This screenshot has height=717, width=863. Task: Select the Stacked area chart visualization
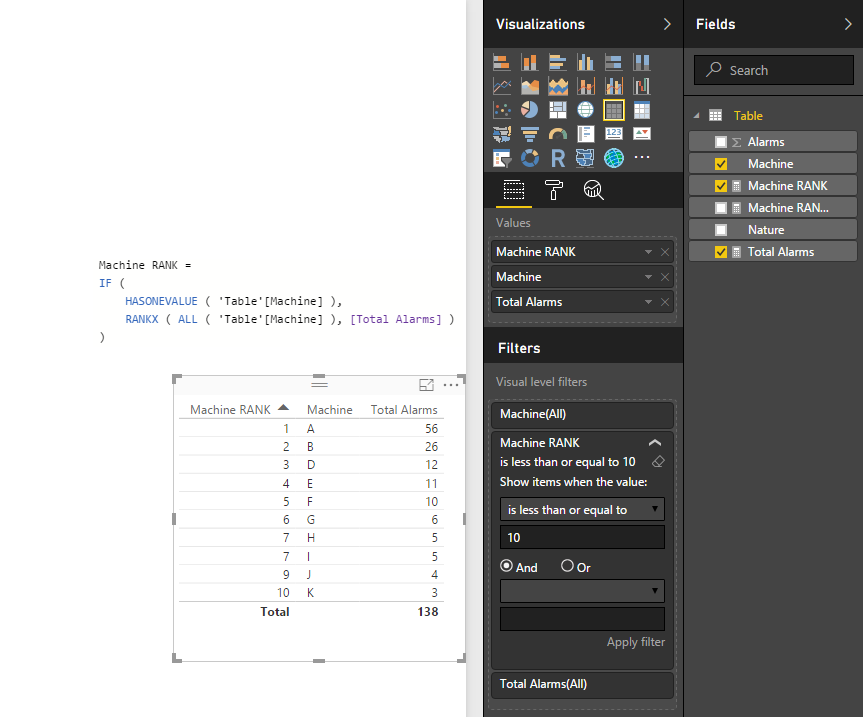[558, 86]
